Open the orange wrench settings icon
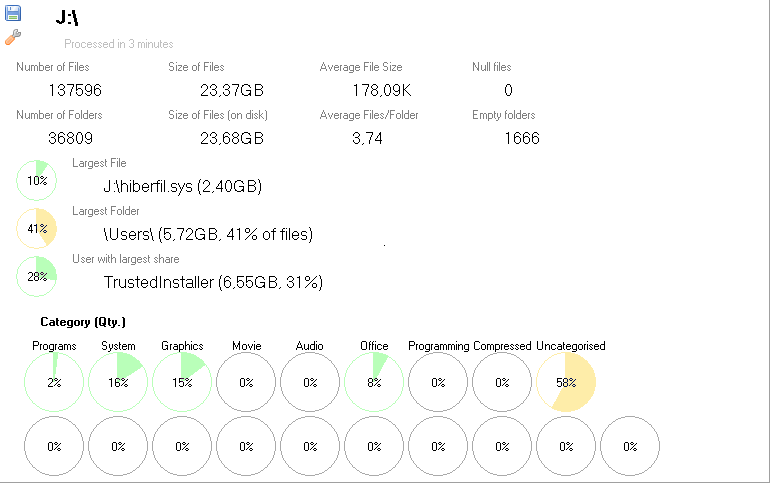This screenshot has width=770, height=483. [x=13, y=37]
